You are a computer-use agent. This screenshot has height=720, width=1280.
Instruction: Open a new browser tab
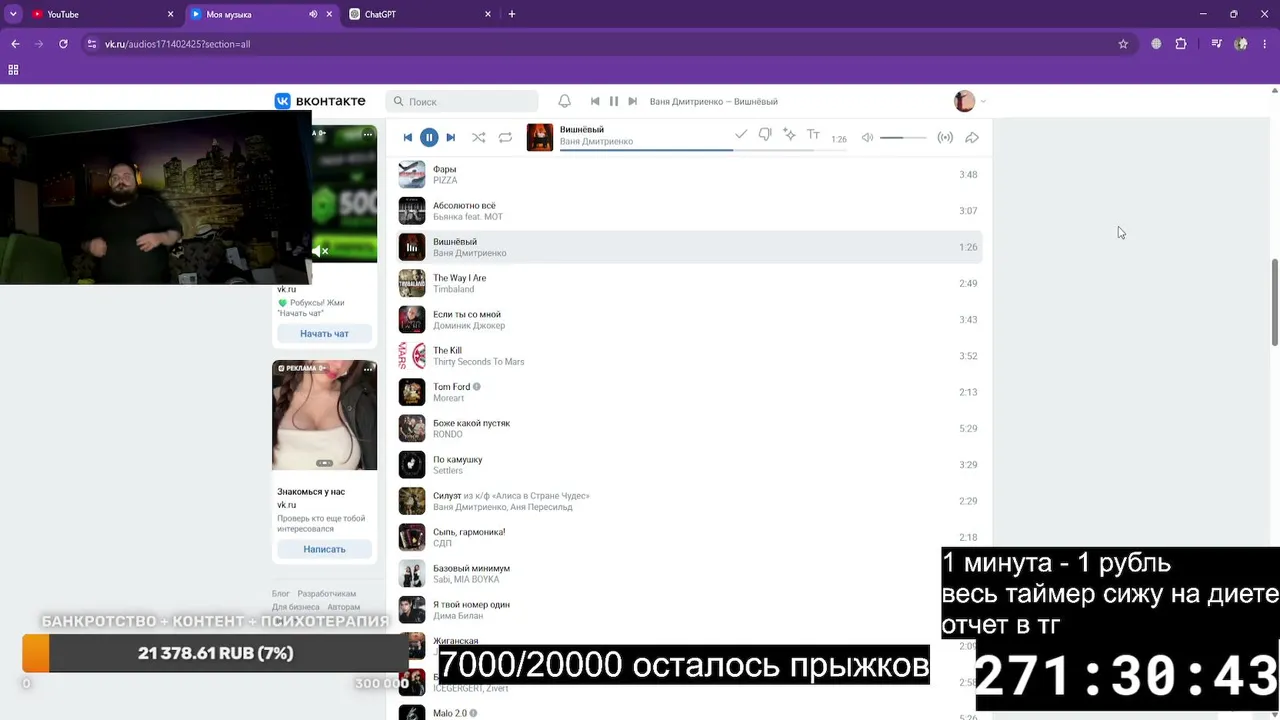512,14
